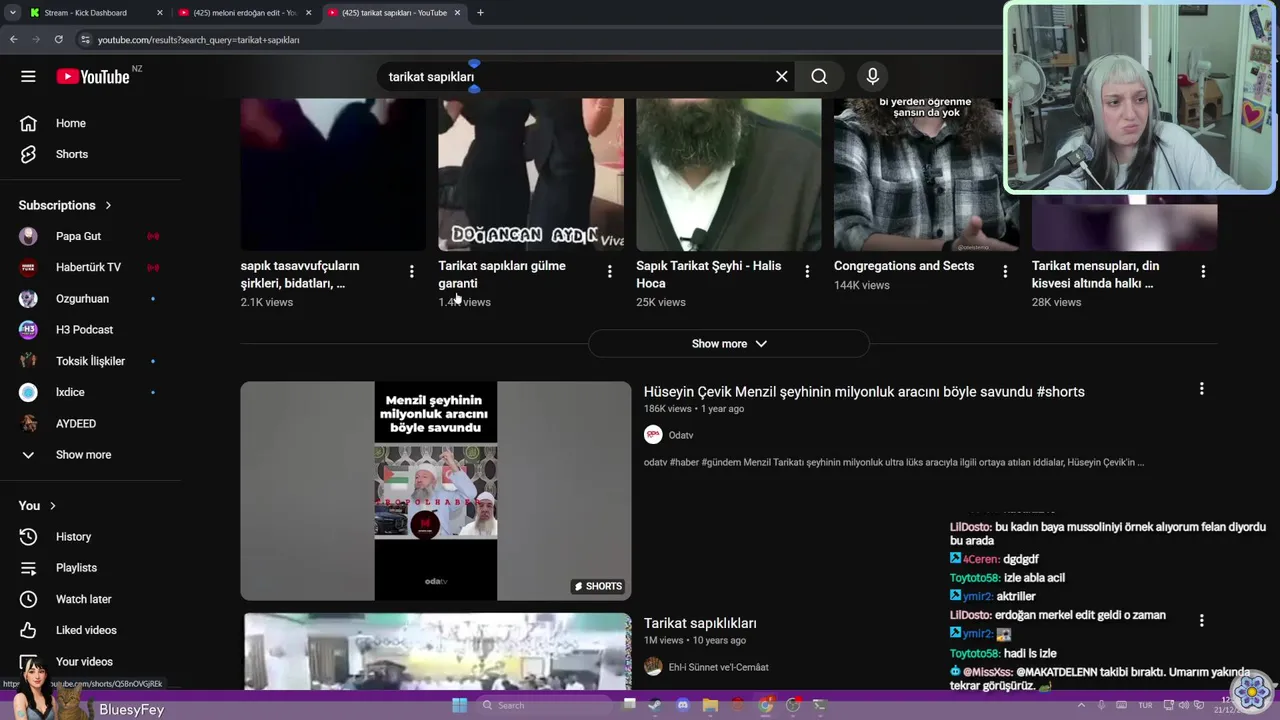Open the taskbar volume control
The width and height of the screenshot is (1280, 720).
[1182, 705]
